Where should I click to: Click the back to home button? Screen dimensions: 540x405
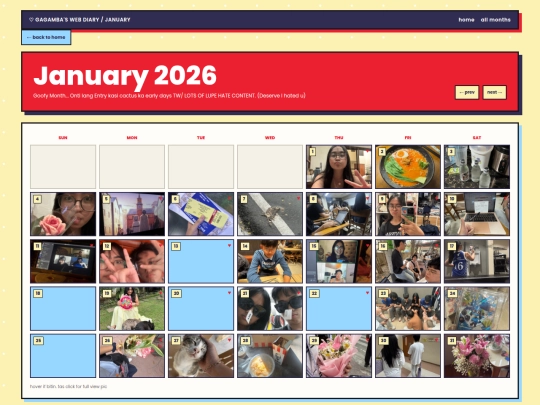[x=46, y=37]
